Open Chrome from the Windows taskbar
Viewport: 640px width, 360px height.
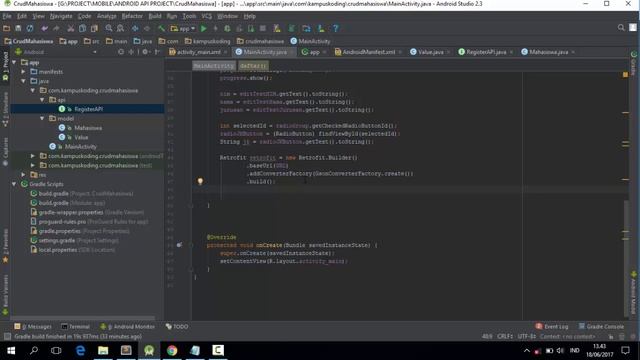pos(172,350)
